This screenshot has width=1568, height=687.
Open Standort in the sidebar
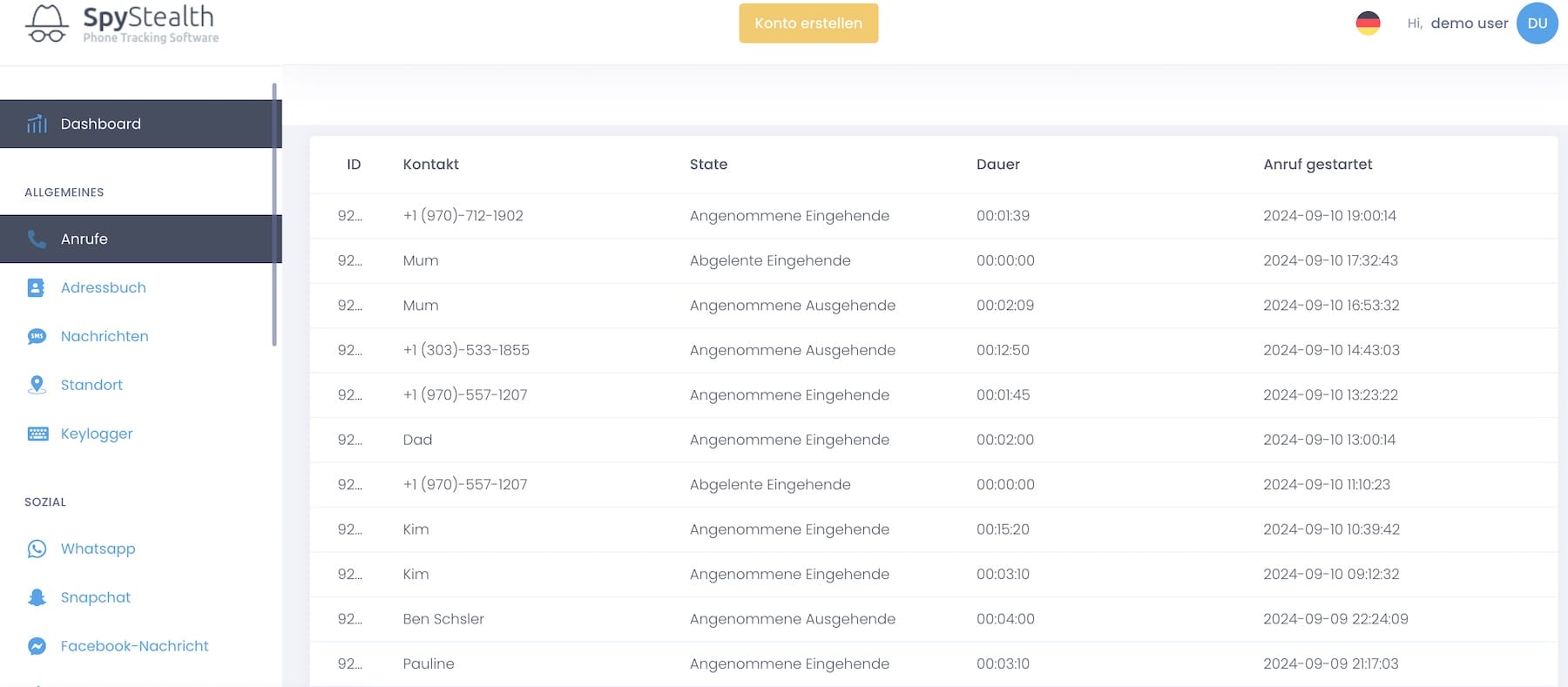click(x=91, y=385)
